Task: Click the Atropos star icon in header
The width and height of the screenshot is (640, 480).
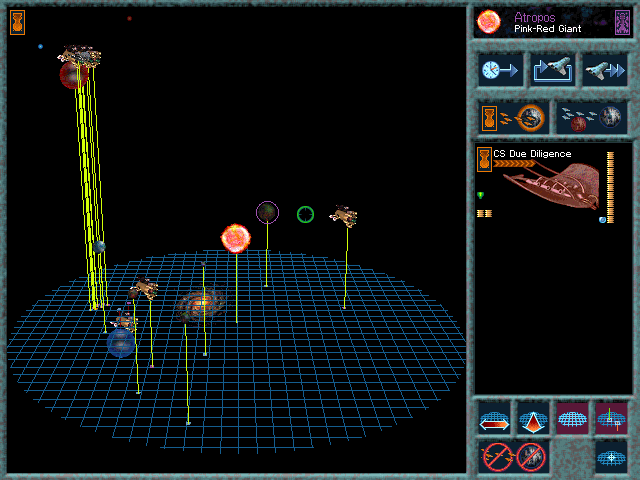Action: 489,22
